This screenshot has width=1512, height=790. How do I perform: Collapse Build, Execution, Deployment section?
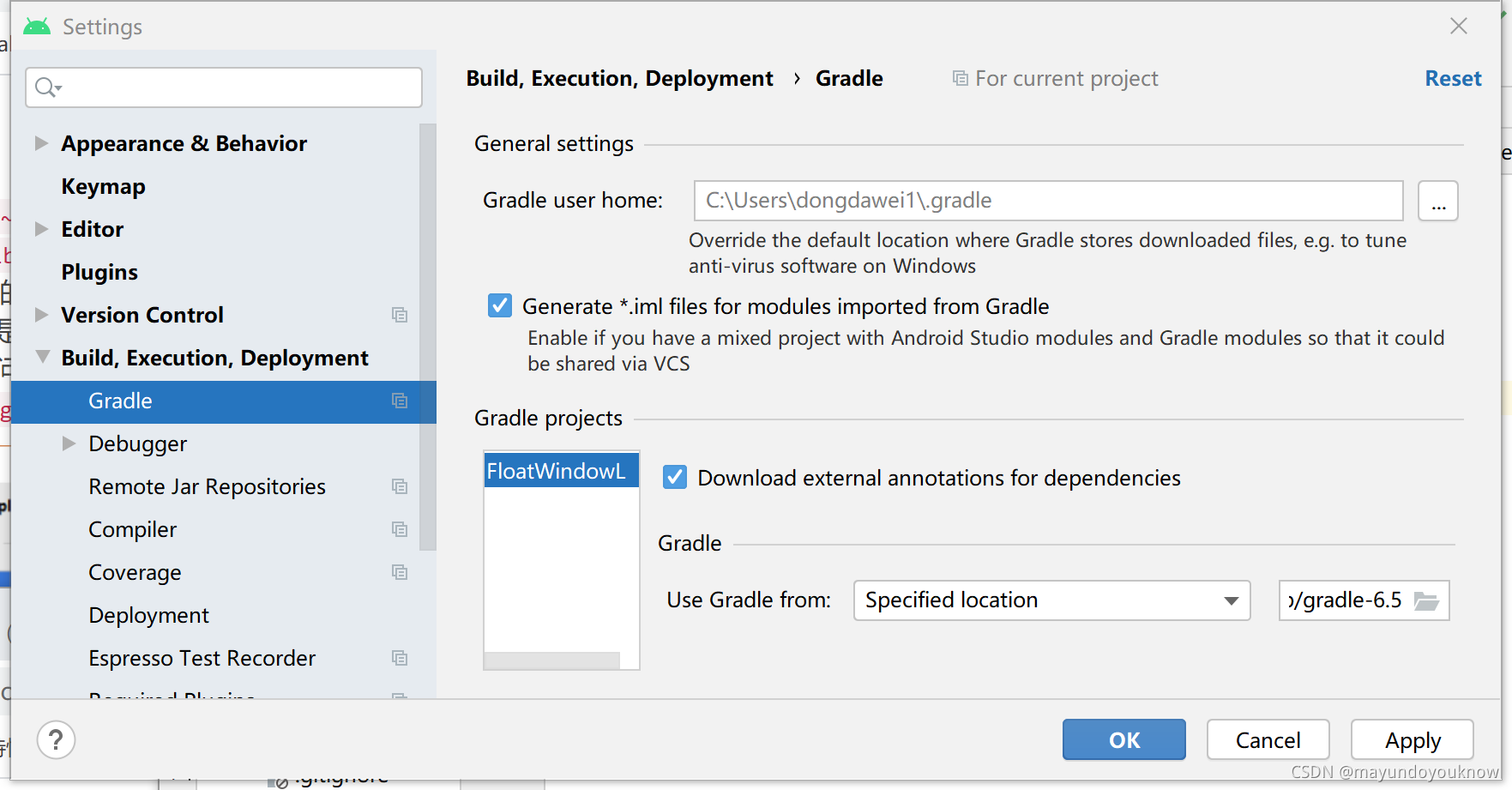(42, 358)
